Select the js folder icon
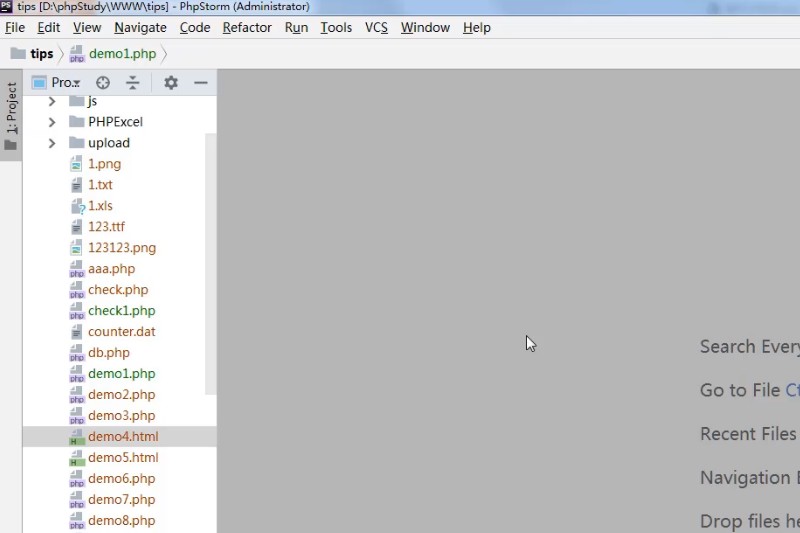Screen dimensions: 800x533 [77, 101]
